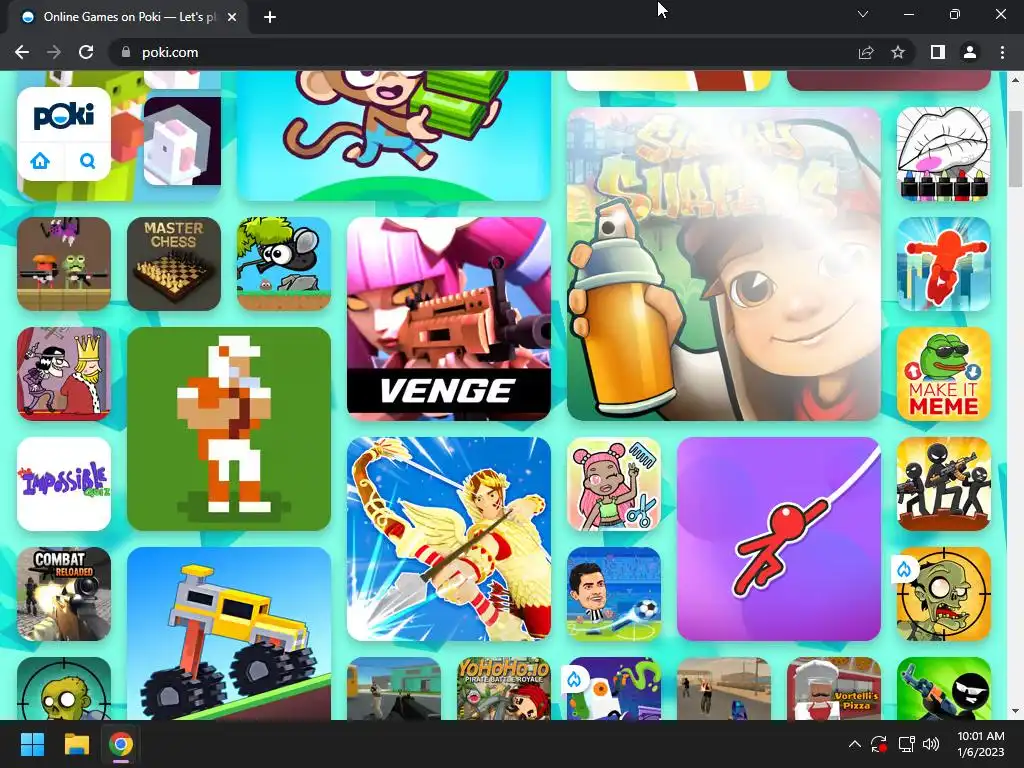
Task: Expand the tab search chevron
Action: [x=863, y=14]
